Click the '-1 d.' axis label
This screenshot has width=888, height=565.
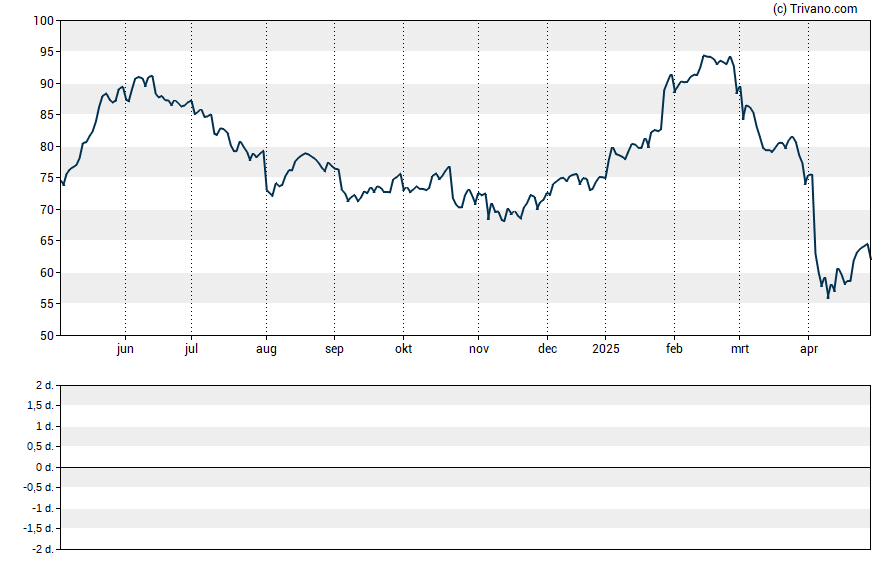[42, 508]
